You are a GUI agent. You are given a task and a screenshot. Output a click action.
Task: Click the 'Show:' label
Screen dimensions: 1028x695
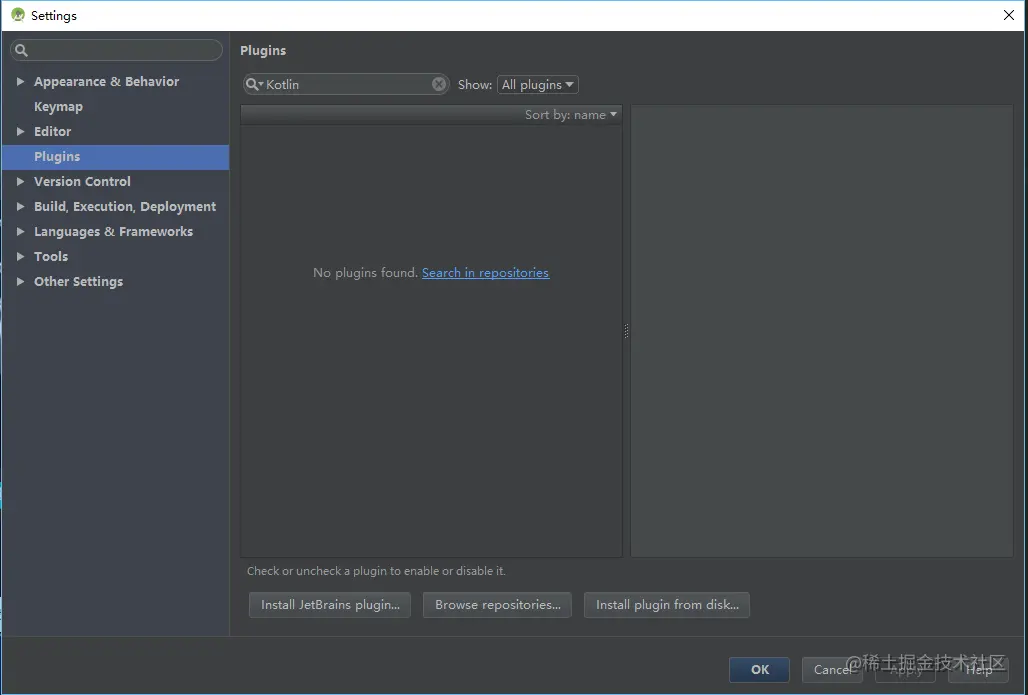(475, 85)
